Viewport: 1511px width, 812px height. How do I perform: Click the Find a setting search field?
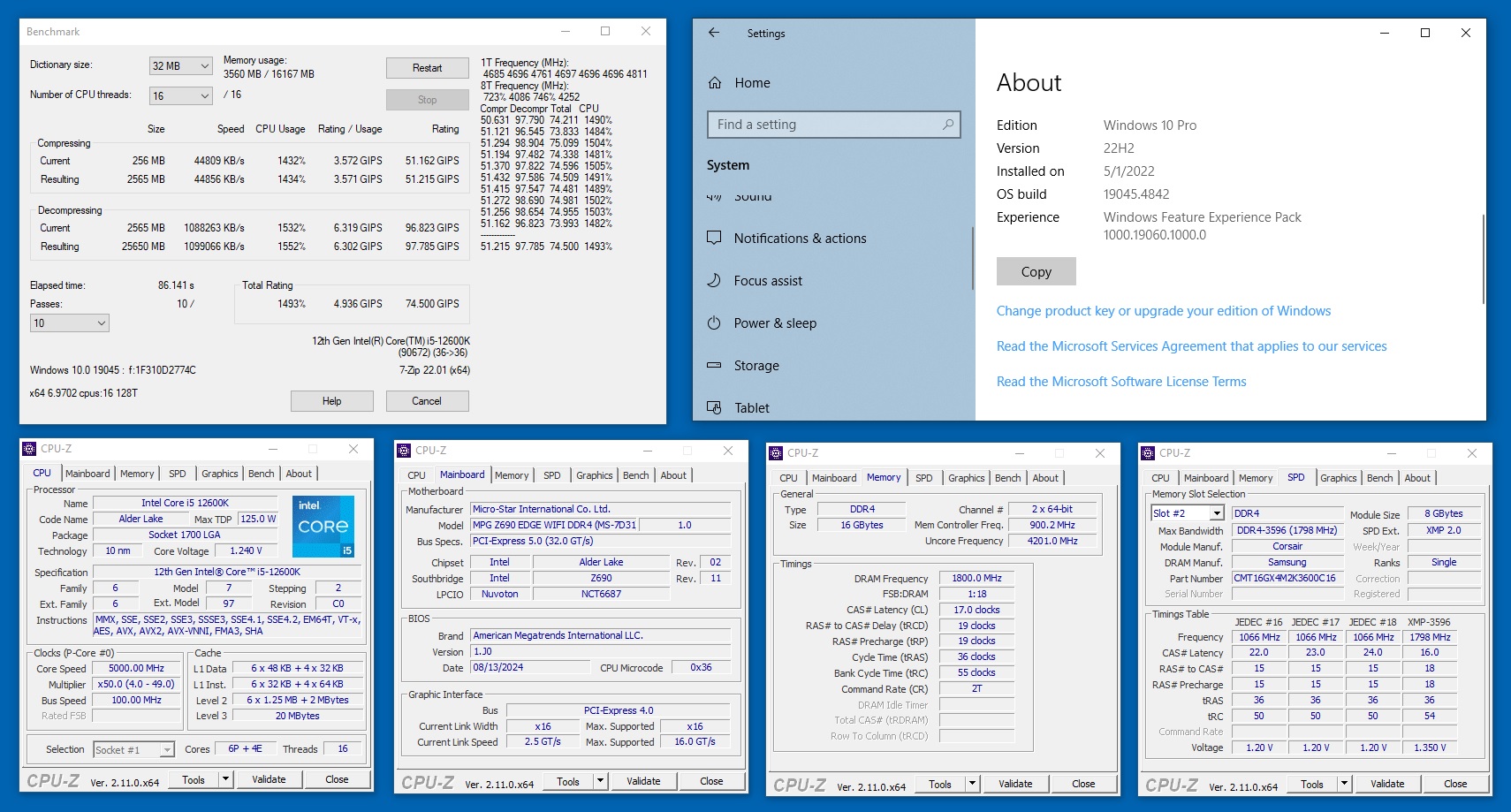[834, 125]
